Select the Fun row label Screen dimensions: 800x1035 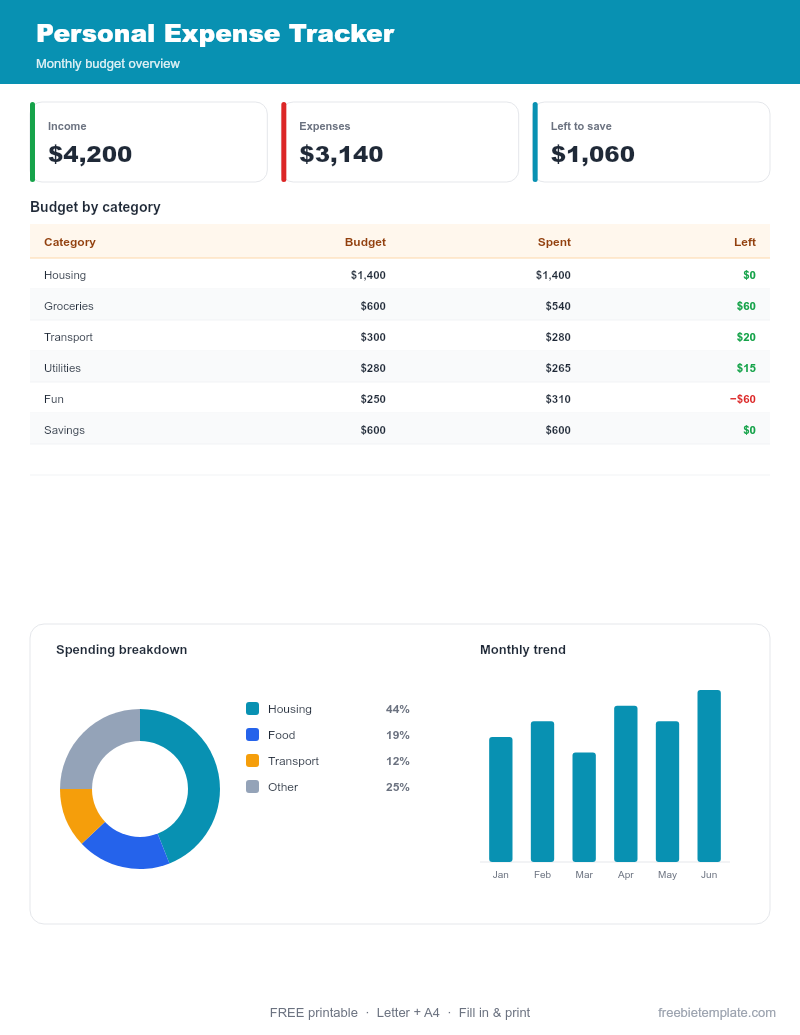53,399
